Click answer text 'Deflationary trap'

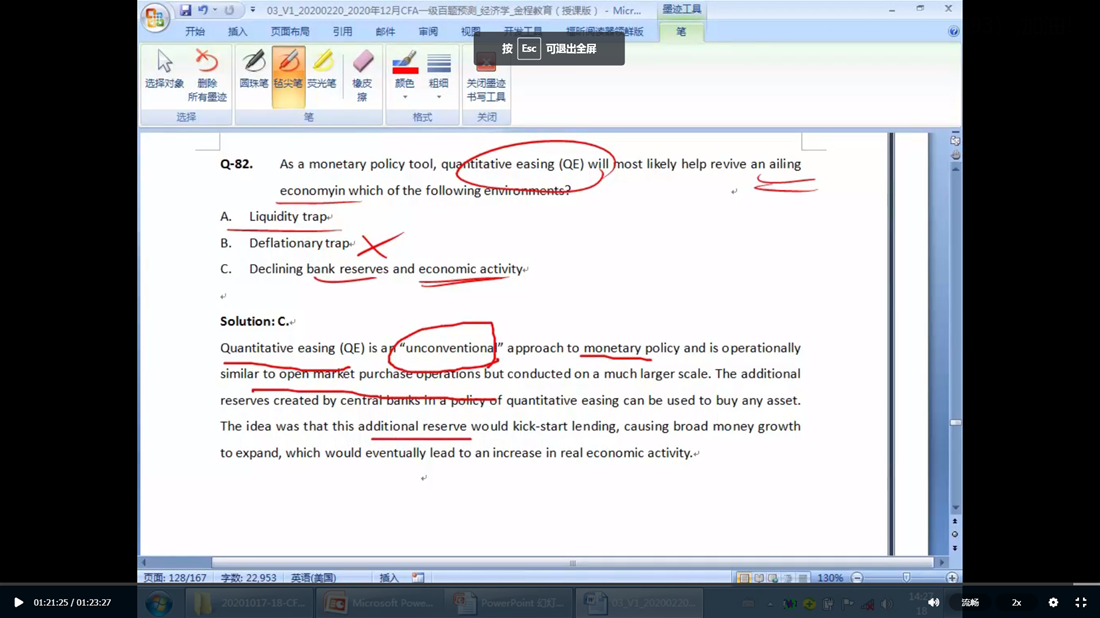[x=299, y=243]
